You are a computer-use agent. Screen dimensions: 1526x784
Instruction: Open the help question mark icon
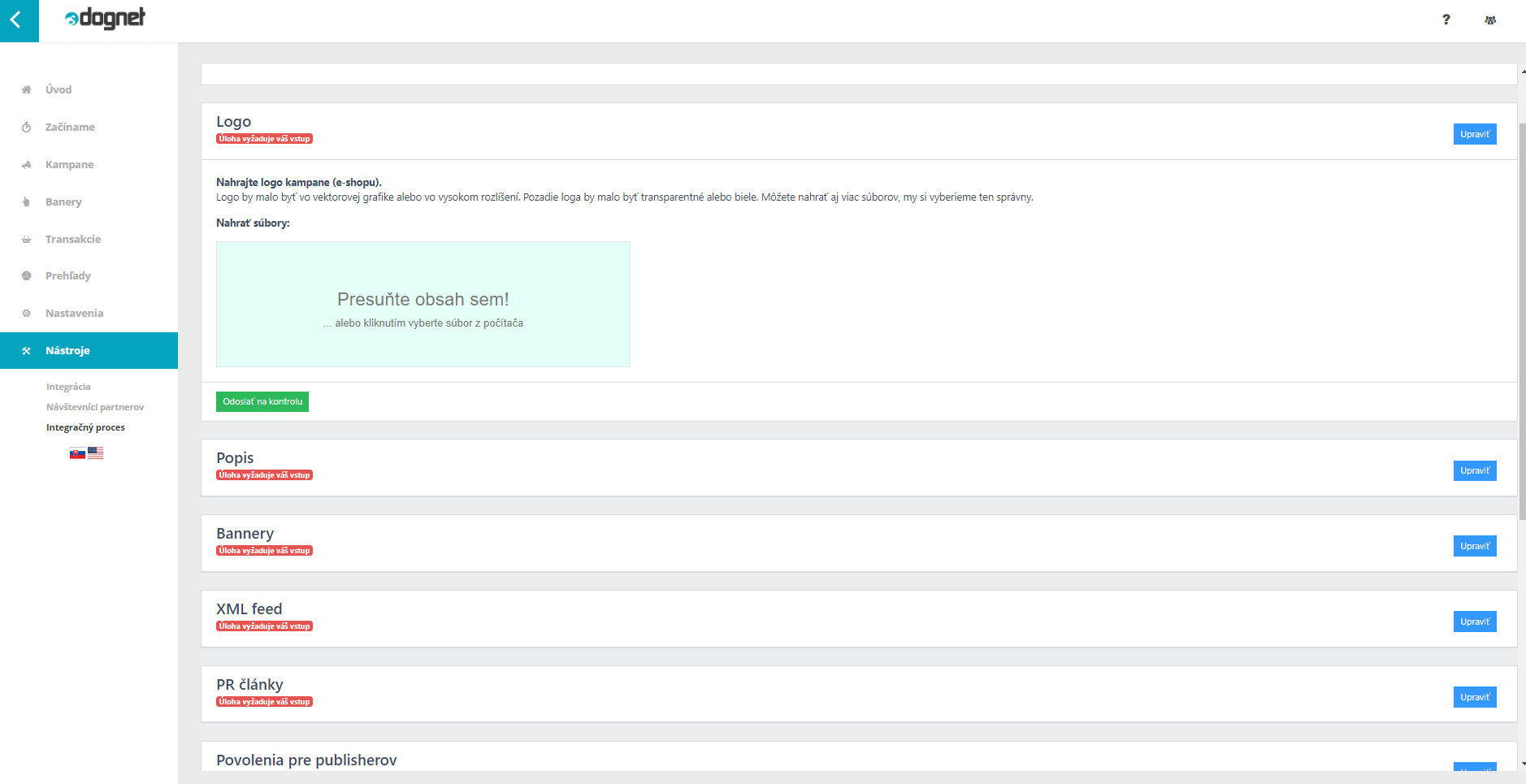pyautogui.click(x=1446, y=19)
